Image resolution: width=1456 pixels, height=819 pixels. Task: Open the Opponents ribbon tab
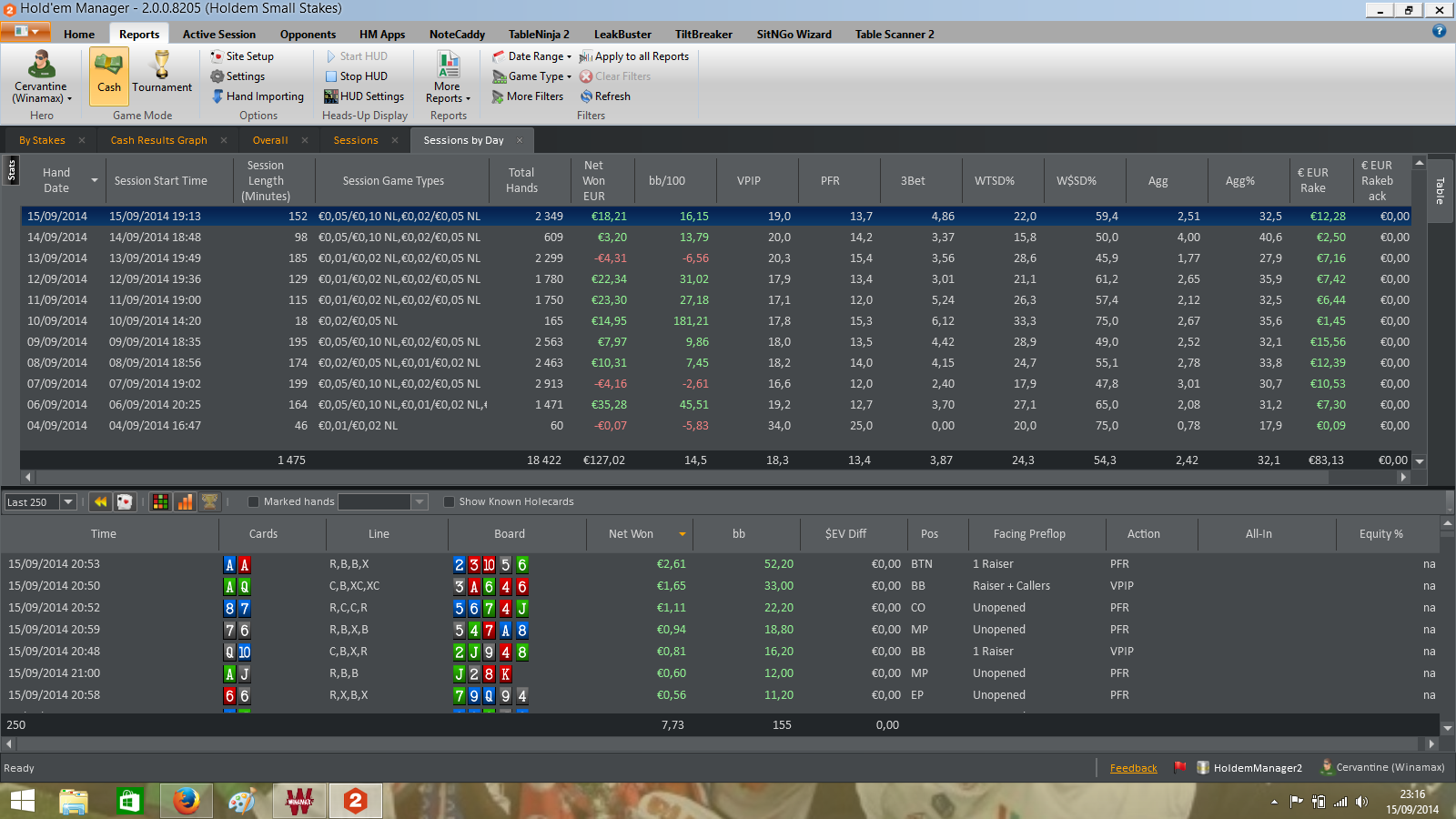point(308,35)
